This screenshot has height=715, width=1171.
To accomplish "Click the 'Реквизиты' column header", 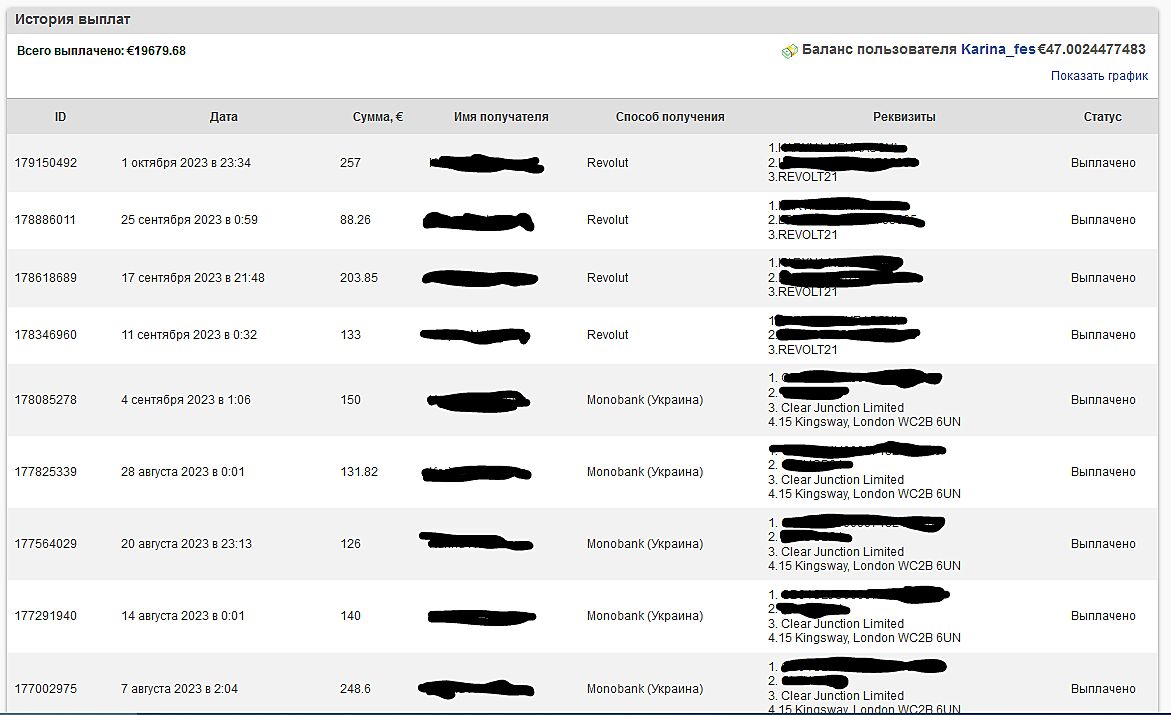I will point(904,117).
